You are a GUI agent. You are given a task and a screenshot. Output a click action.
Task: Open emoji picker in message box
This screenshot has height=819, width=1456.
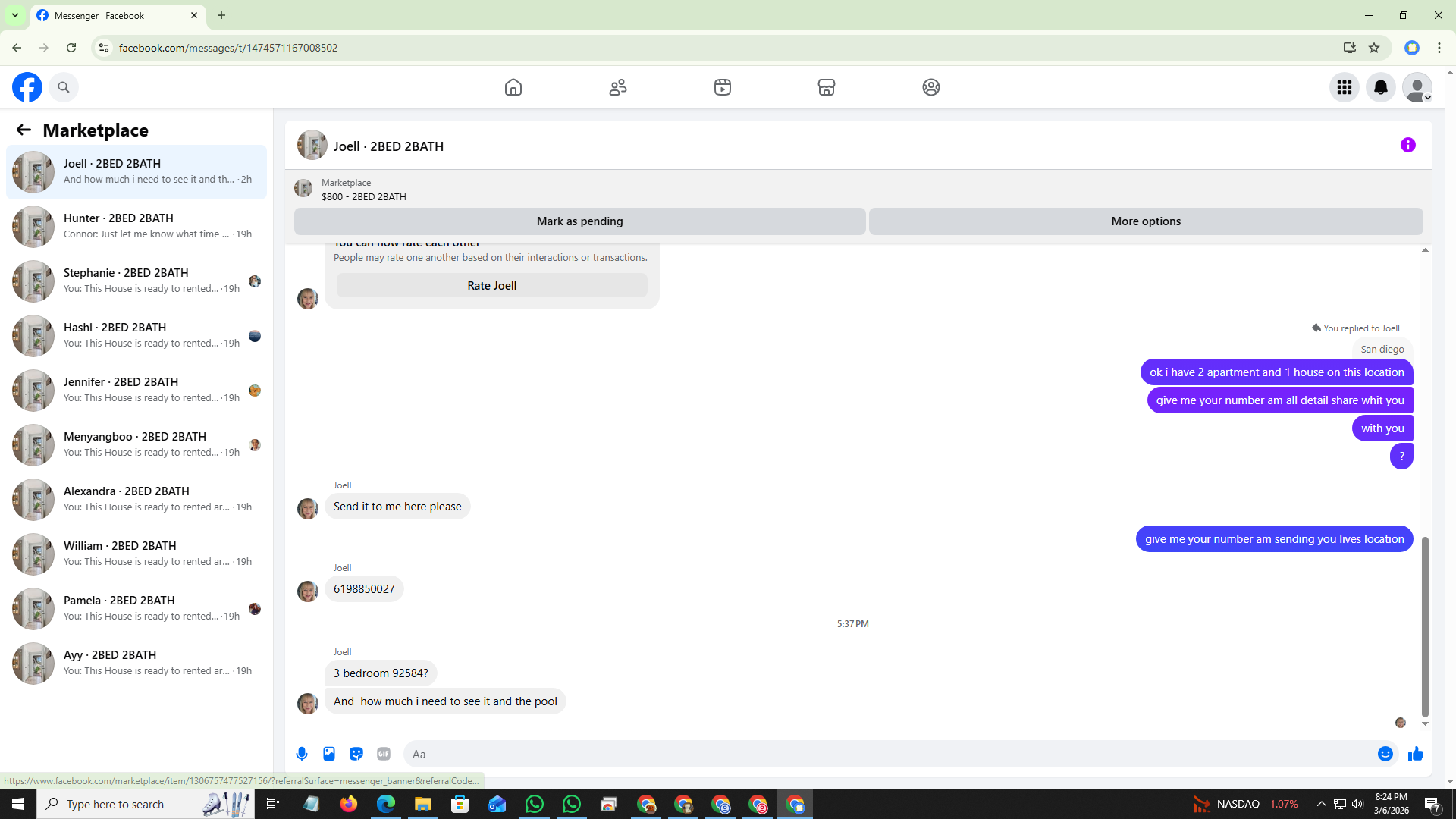pyautogui.click(x=1385, y=754)
